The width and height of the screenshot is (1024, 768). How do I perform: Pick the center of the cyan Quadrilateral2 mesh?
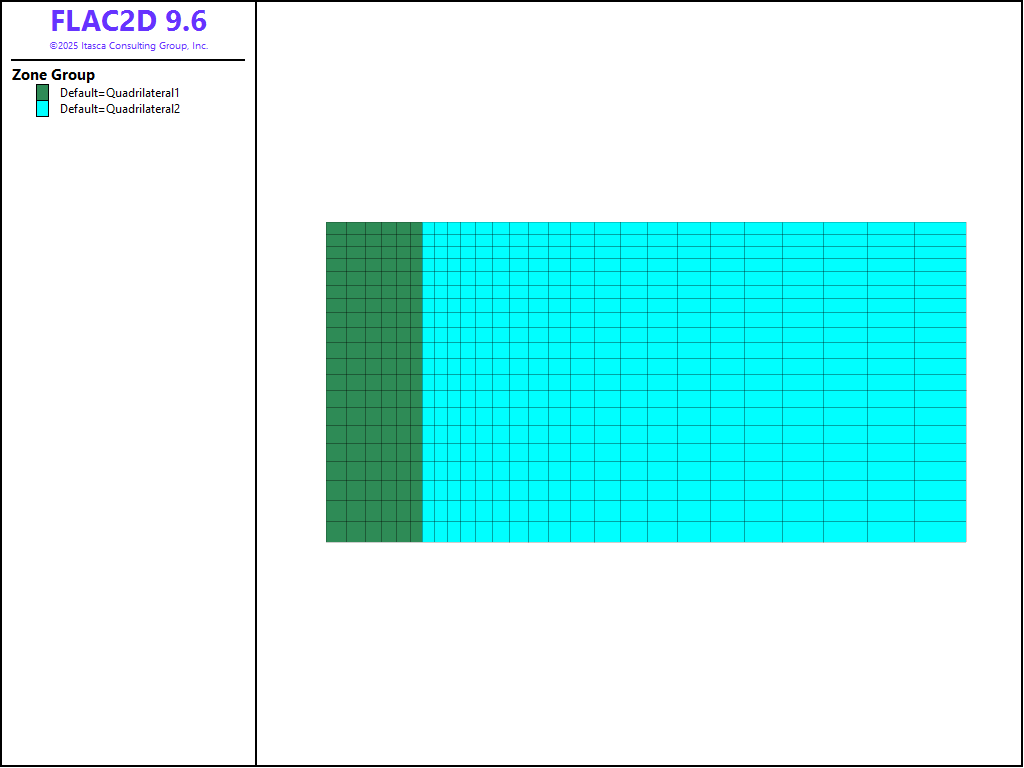click(x=694, y=382)
